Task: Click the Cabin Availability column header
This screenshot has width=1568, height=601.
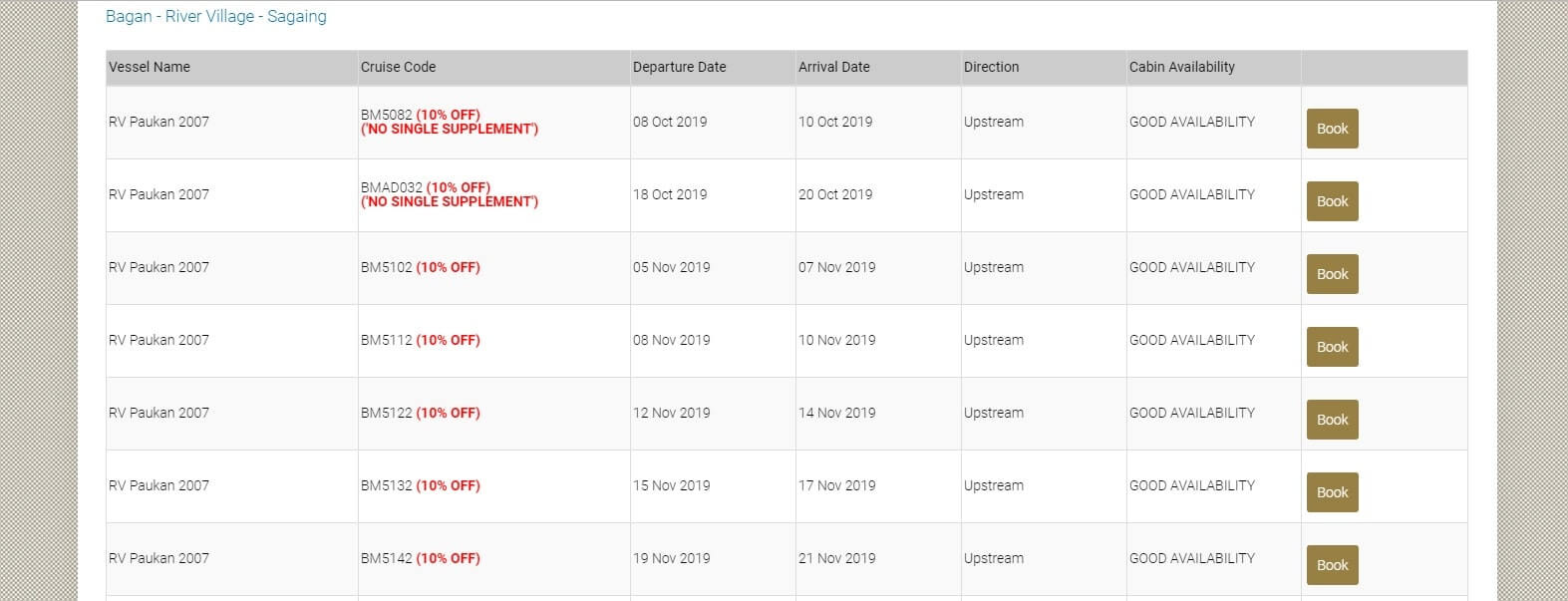Action: 1181,67
